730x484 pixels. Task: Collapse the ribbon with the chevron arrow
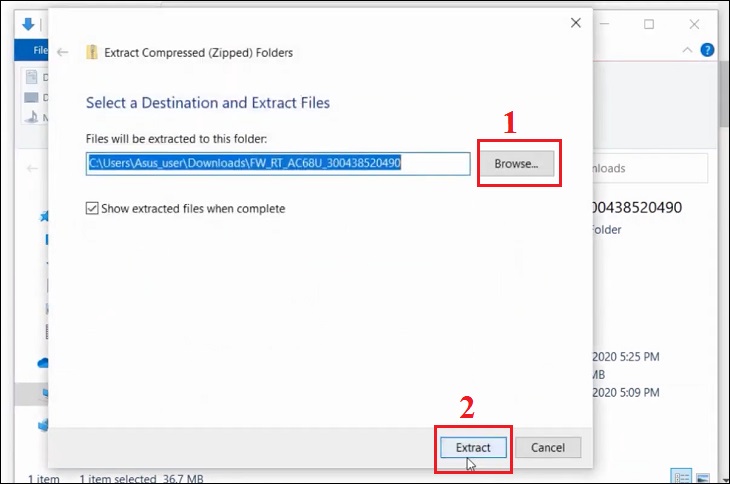click(687, 50)
